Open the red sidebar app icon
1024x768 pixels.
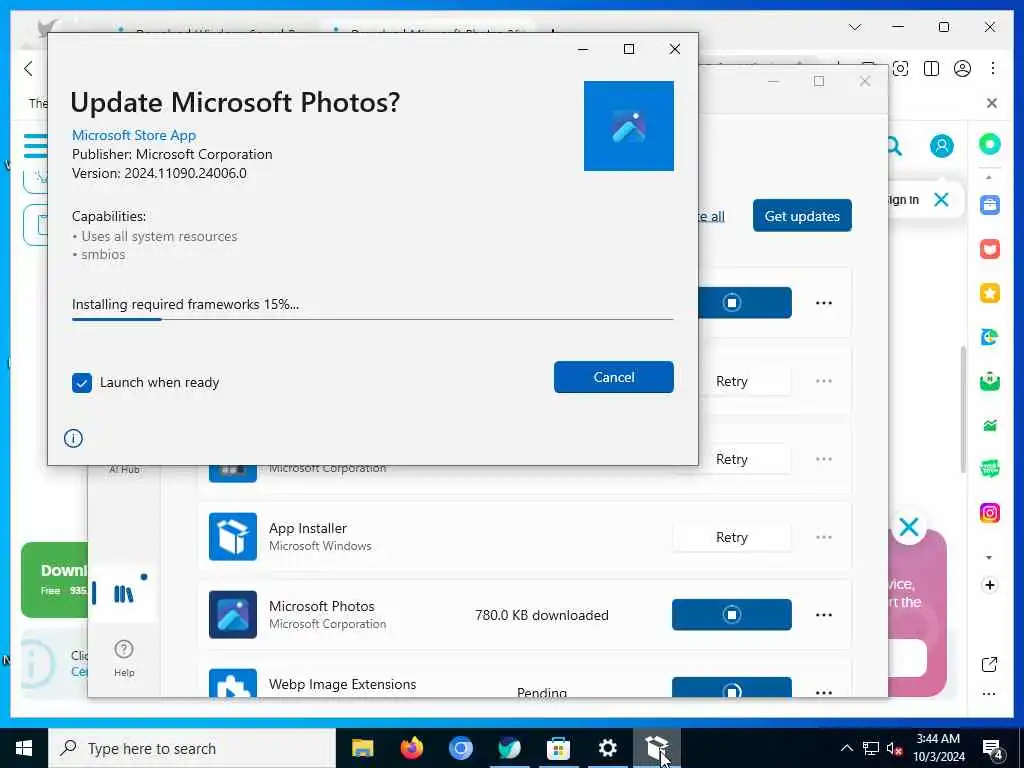point(989,249)
